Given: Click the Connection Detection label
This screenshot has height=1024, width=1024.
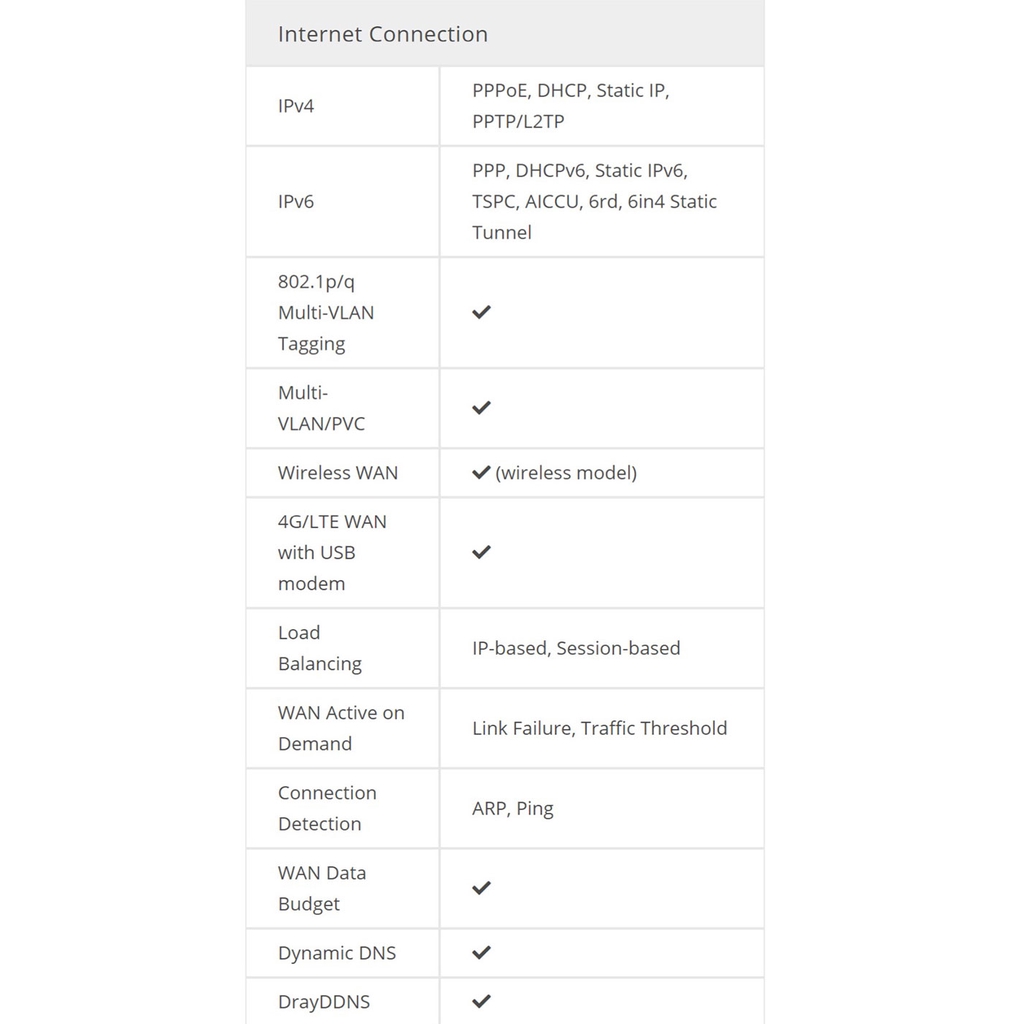Looking at the screenshot, I should (x=327, y=808).
